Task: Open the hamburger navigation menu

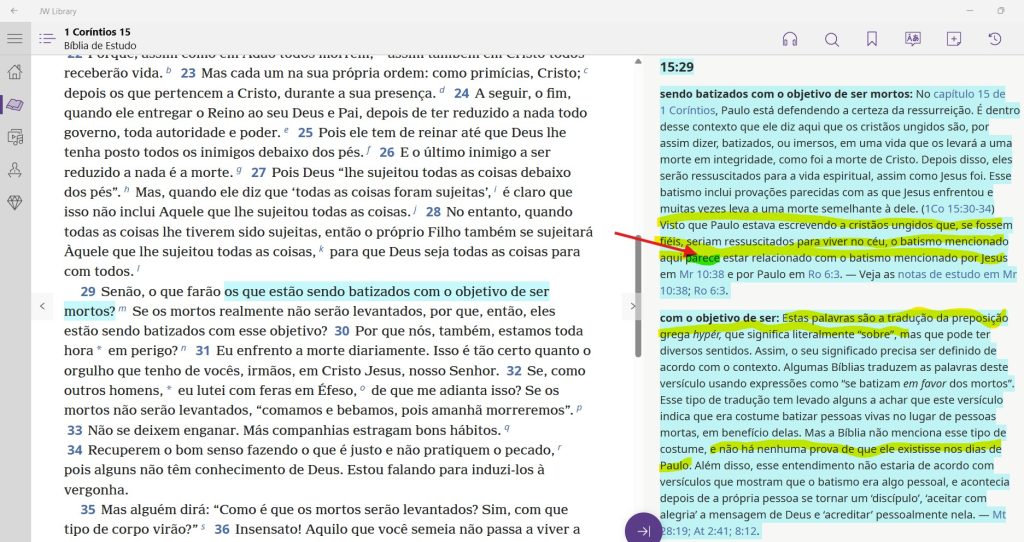Action: [14, 39]
